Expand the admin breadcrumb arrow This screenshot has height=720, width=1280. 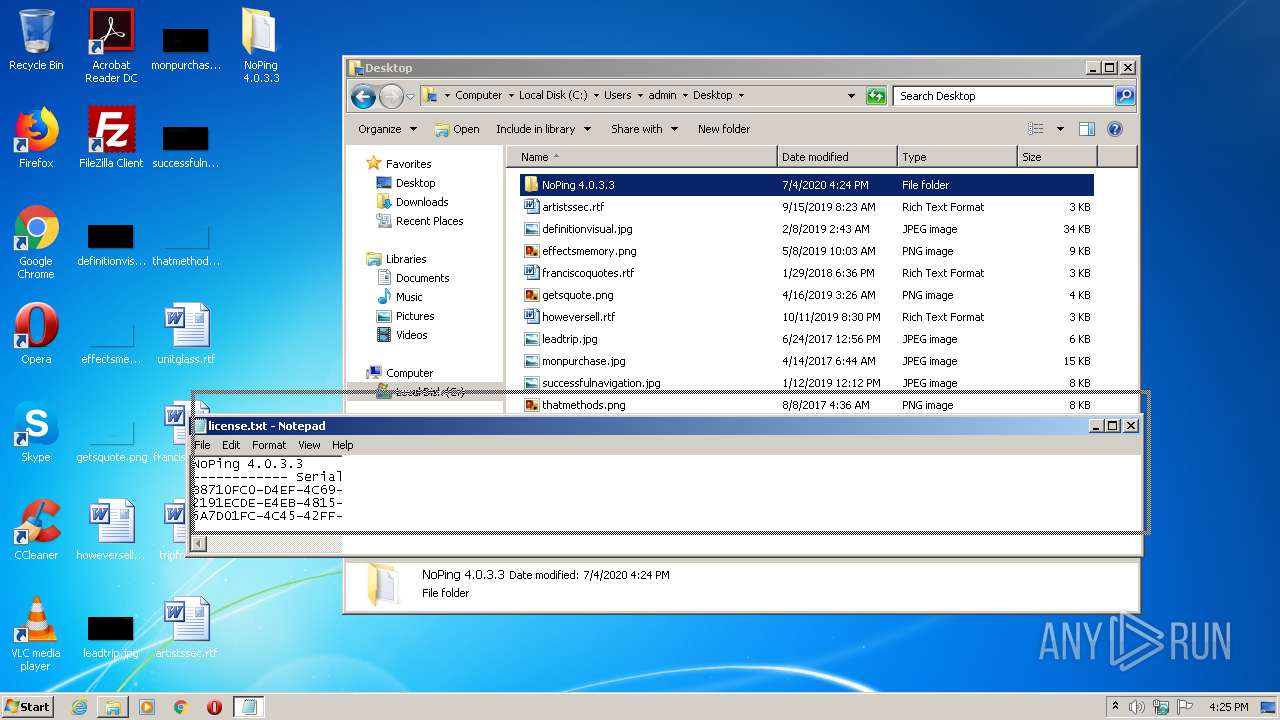point(685,96)
